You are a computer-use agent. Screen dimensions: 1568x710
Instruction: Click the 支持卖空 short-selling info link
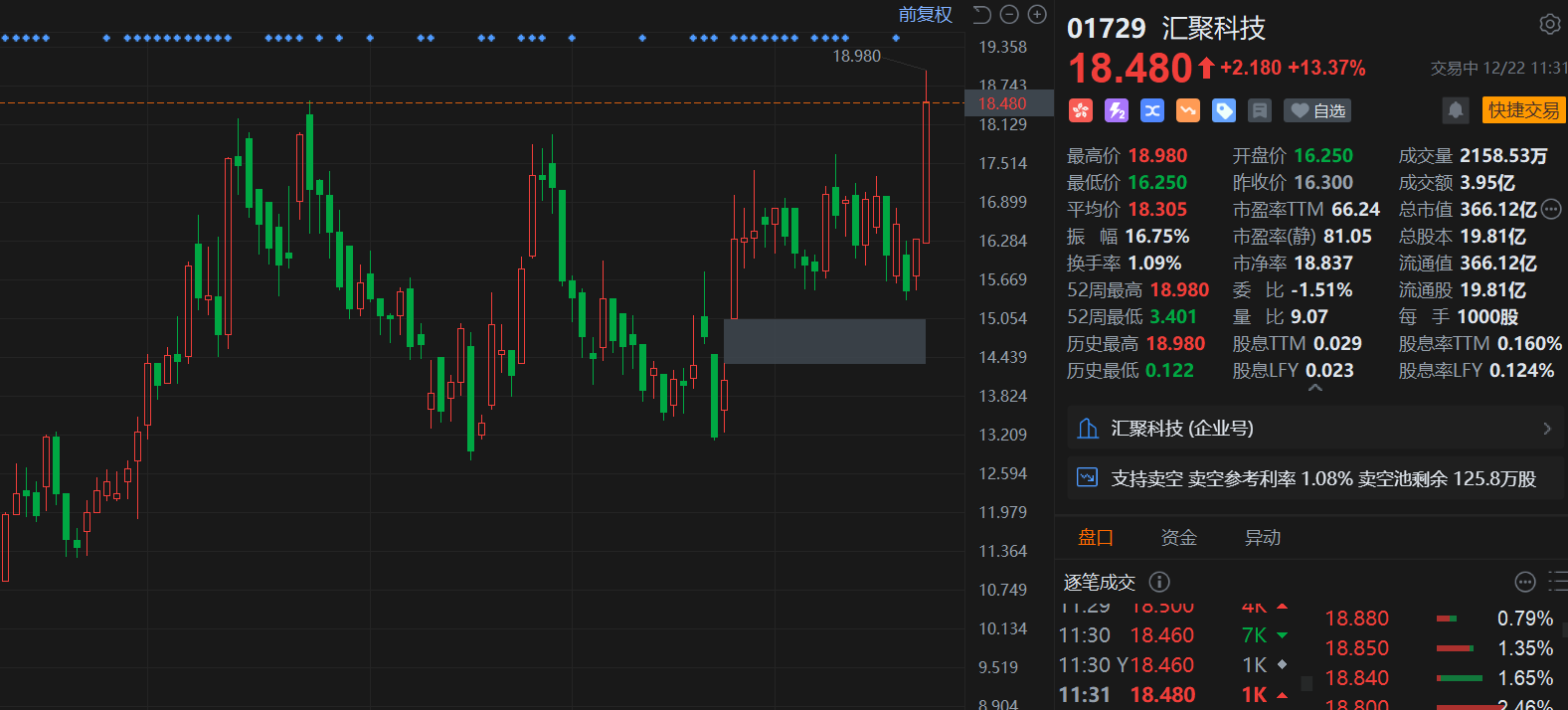coord(1322,479)
